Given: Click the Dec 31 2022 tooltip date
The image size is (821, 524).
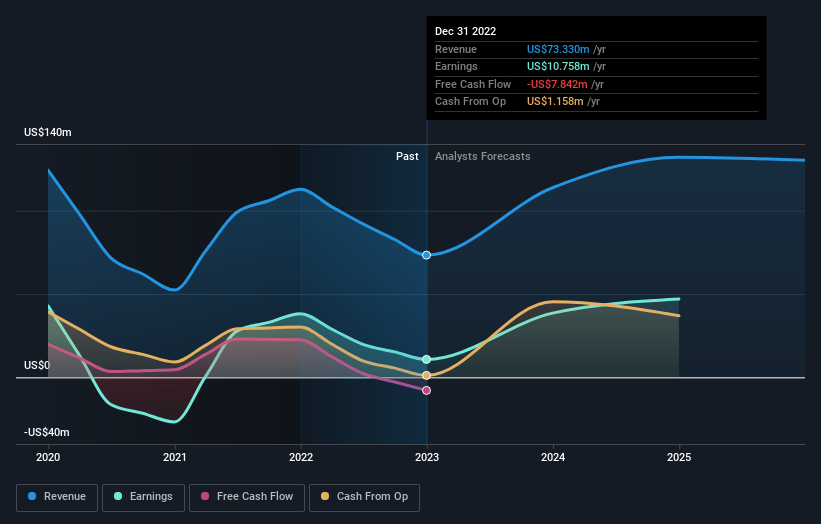Looking at the screenshot, I should coord(465,31).
